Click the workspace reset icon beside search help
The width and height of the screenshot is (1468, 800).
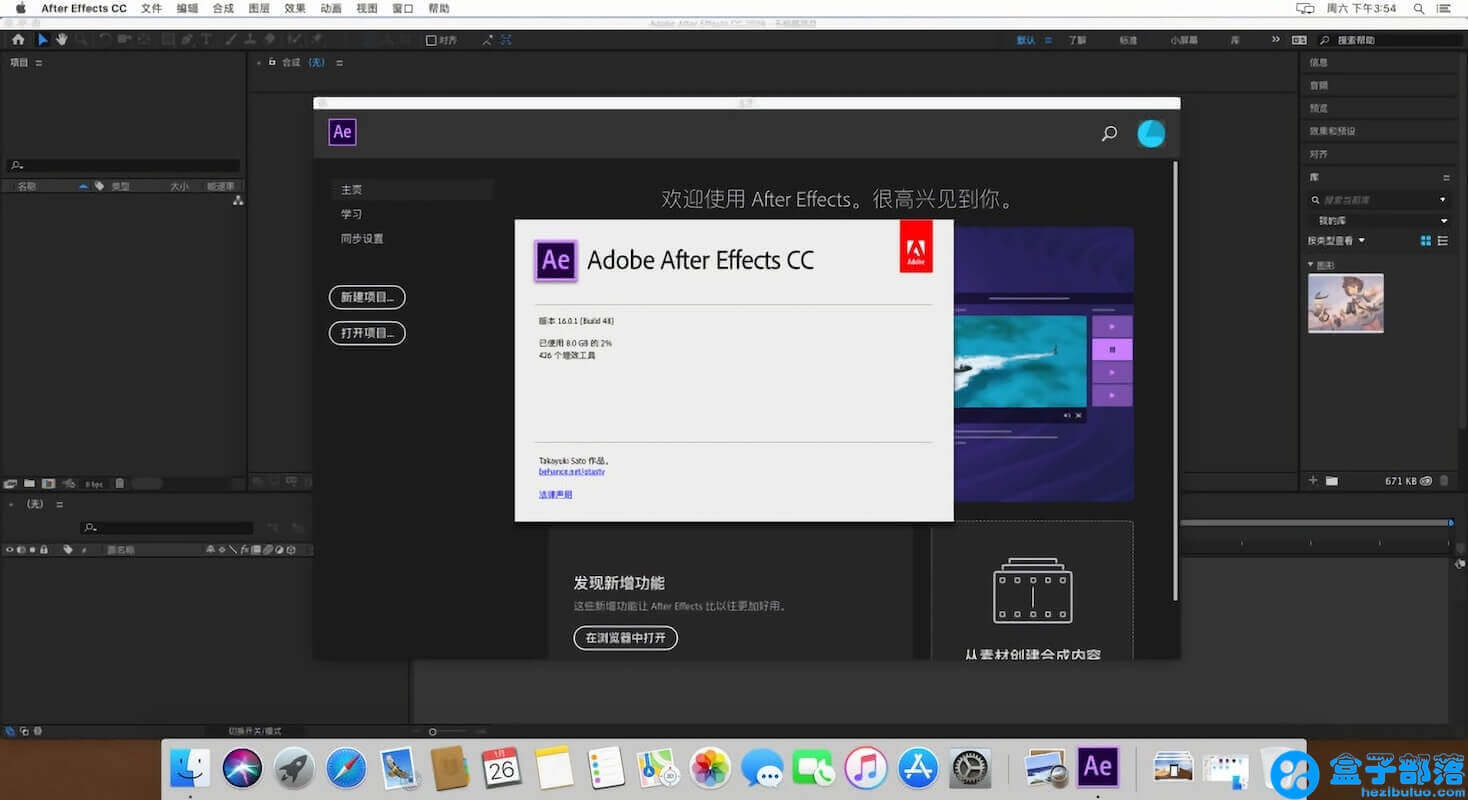tap(1299, 40)
